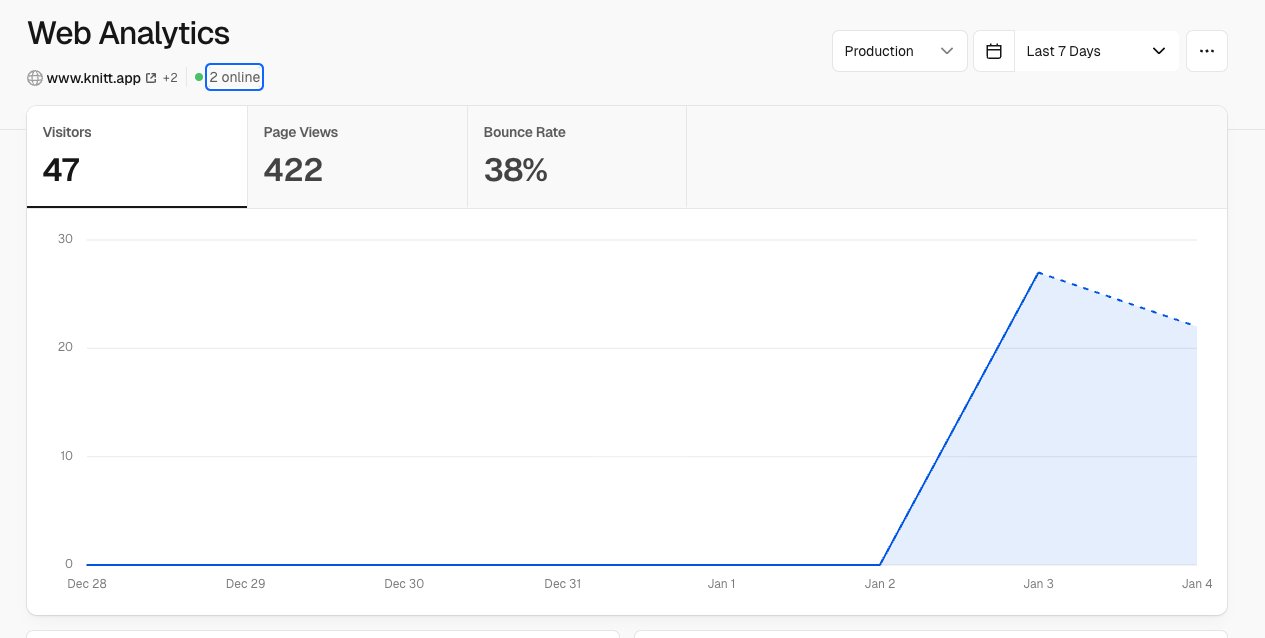The image size is (1265, 638).
Task: Show the Bounce Rate tab
Action: pyautogui.click(x=576, y=157)
